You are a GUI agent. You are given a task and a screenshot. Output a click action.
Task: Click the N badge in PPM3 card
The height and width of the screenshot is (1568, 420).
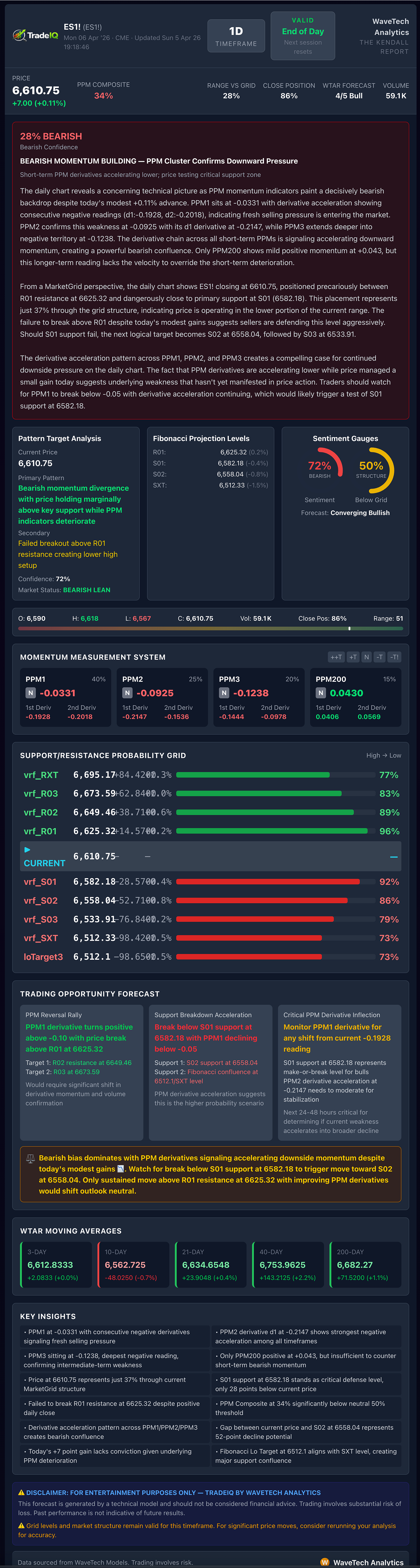pyautogui.click(x=224, y=693)
